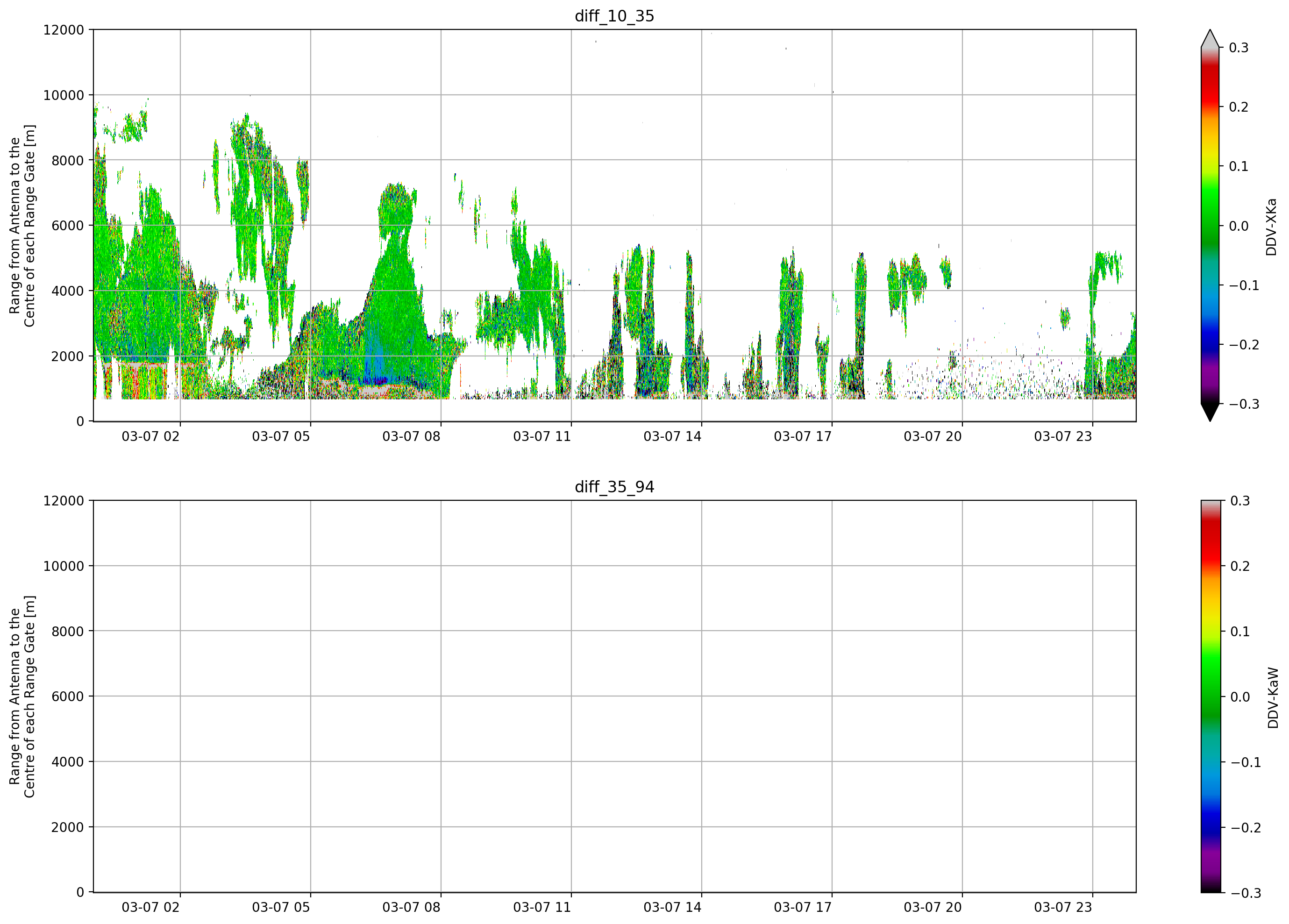This screenshot has width=1289, height=924.
Task: Click the 0.0 tick on DDV-KaW colorbar
Action: [1240, 697]
